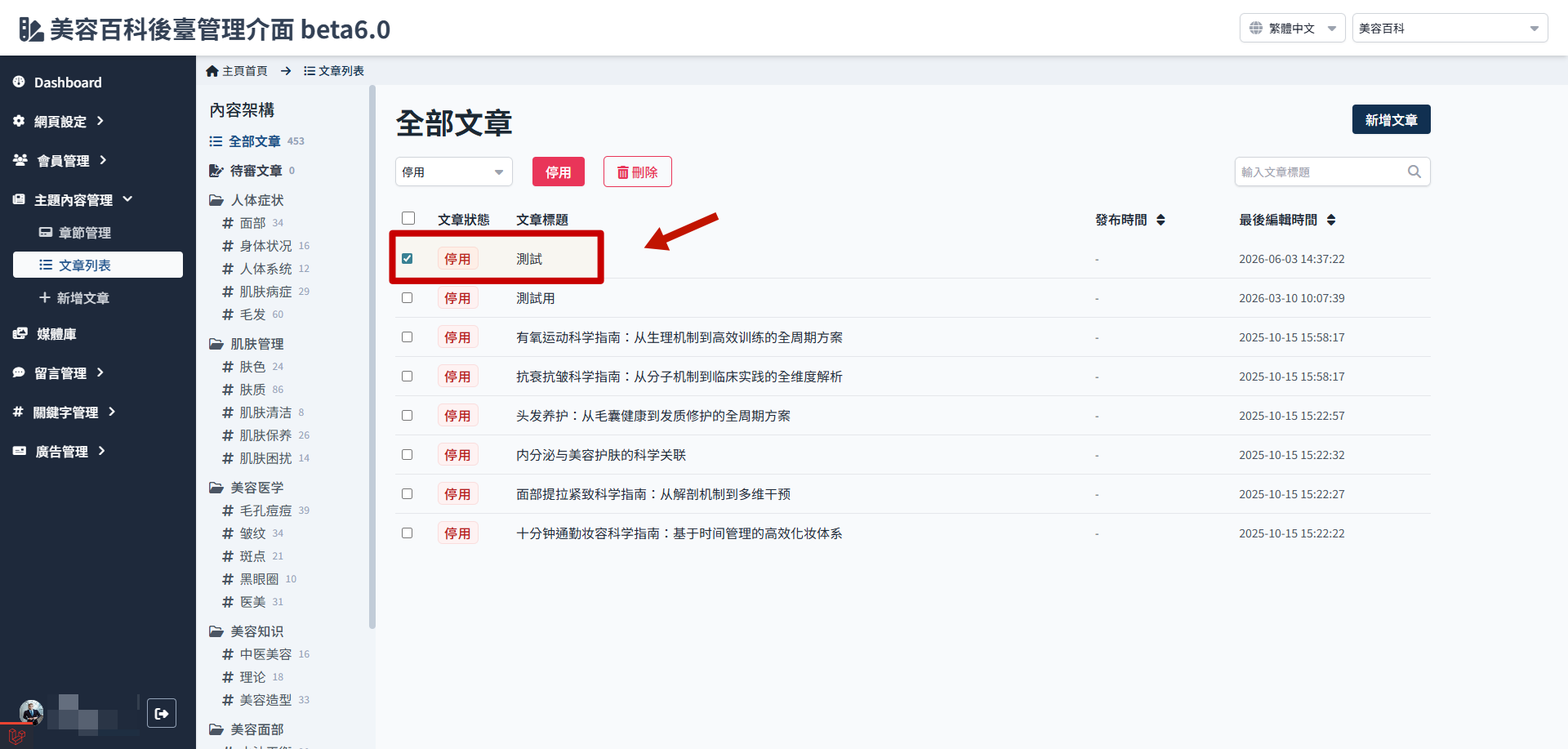Click the category panel scrollbar

click(x=372, y=357)
